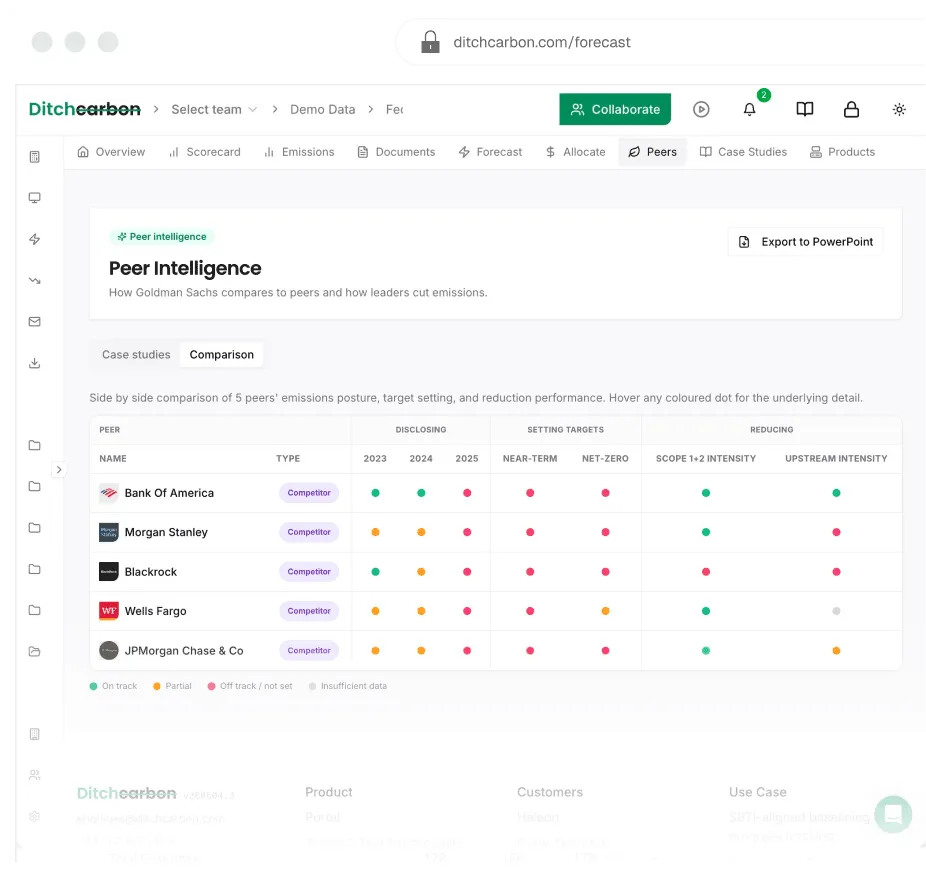This screenshot has height=869, width=926.
Task: Expand the sidebar with chevron arrow
Action: 58,470
